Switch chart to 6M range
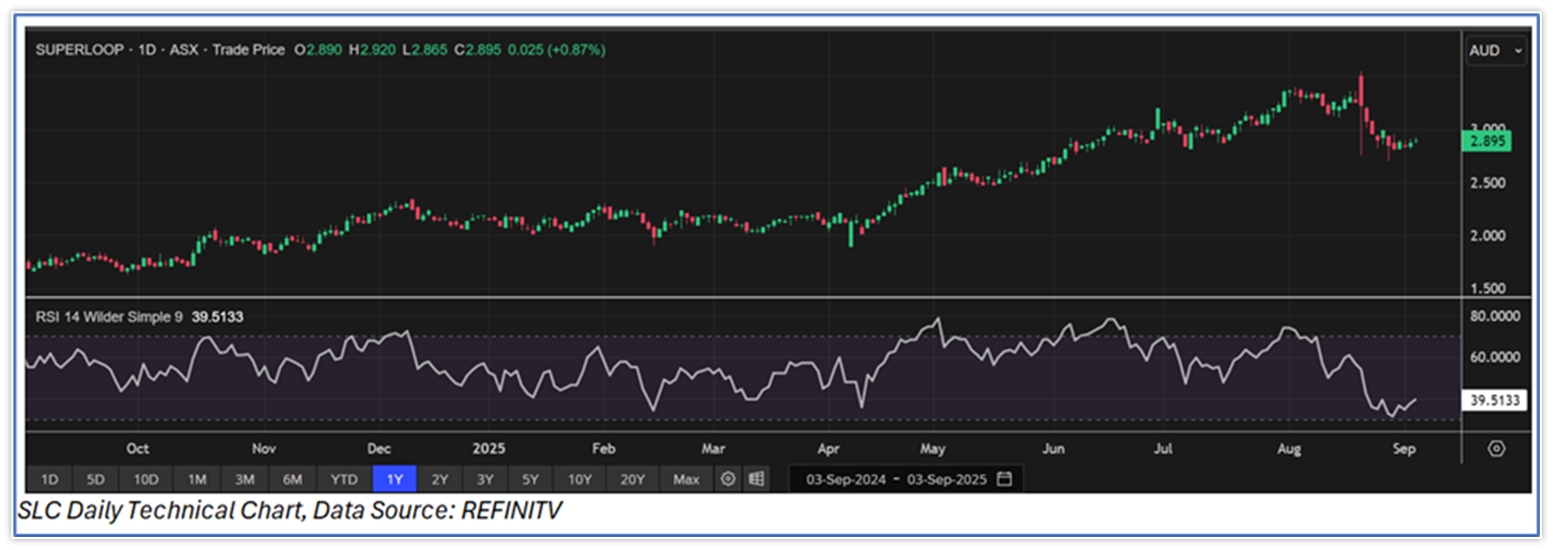1553x550 pixels. pos(293,479)
